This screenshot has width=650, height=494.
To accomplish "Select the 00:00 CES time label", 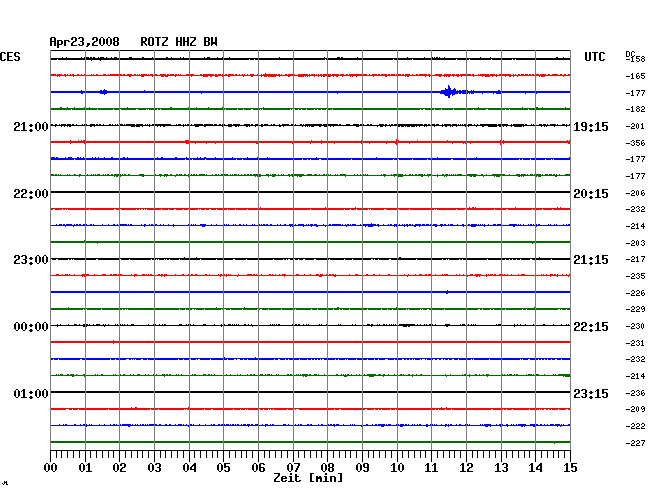I will coord(31,327).
